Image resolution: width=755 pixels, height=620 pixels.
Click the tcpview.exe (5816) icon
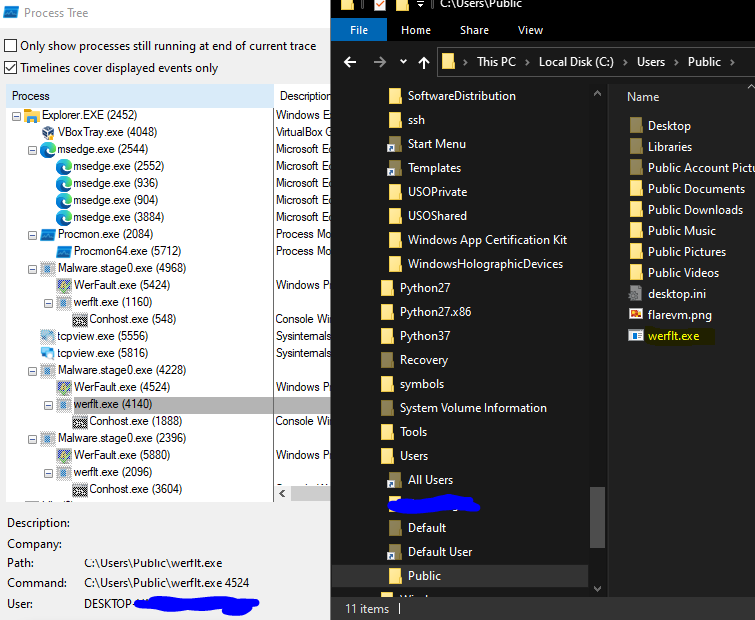[48, 353]
